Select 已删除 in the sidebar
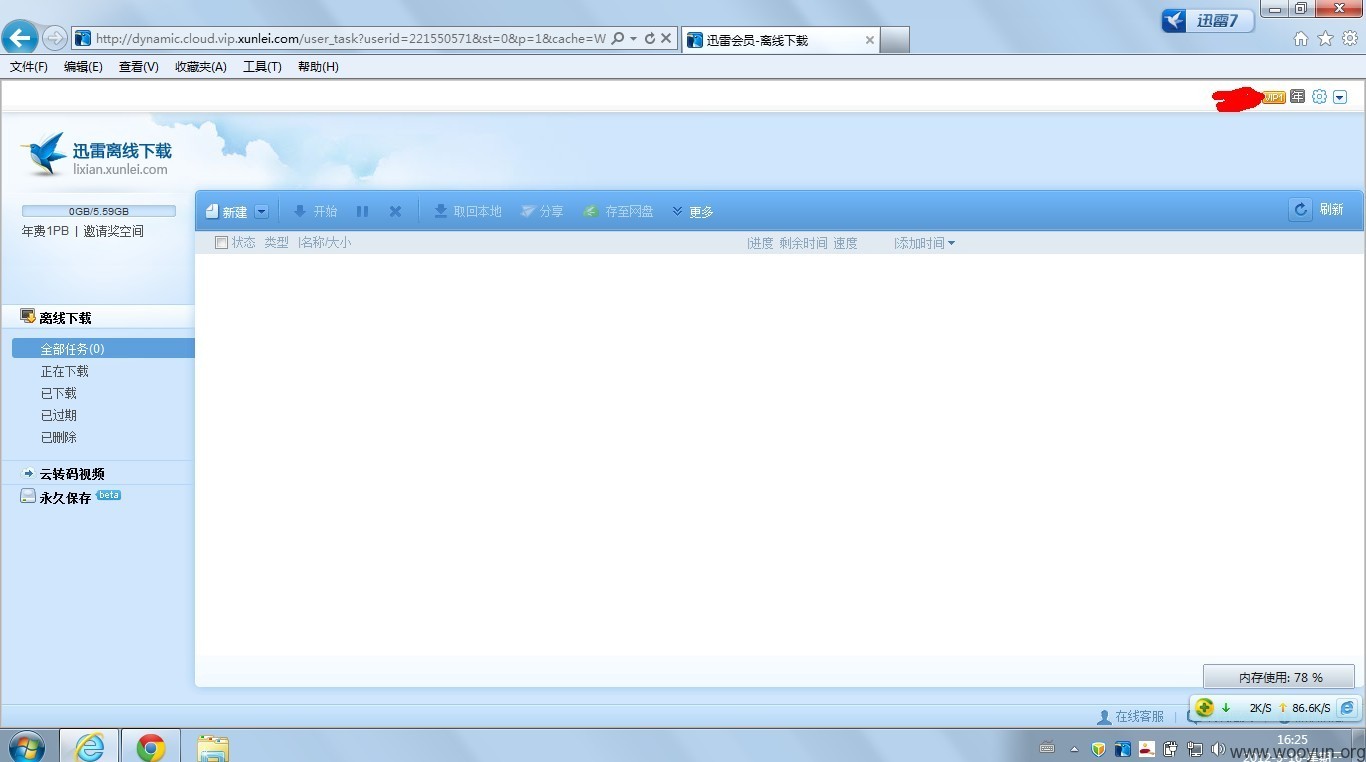The image size is (1366, 762). [x=59, y=437]
